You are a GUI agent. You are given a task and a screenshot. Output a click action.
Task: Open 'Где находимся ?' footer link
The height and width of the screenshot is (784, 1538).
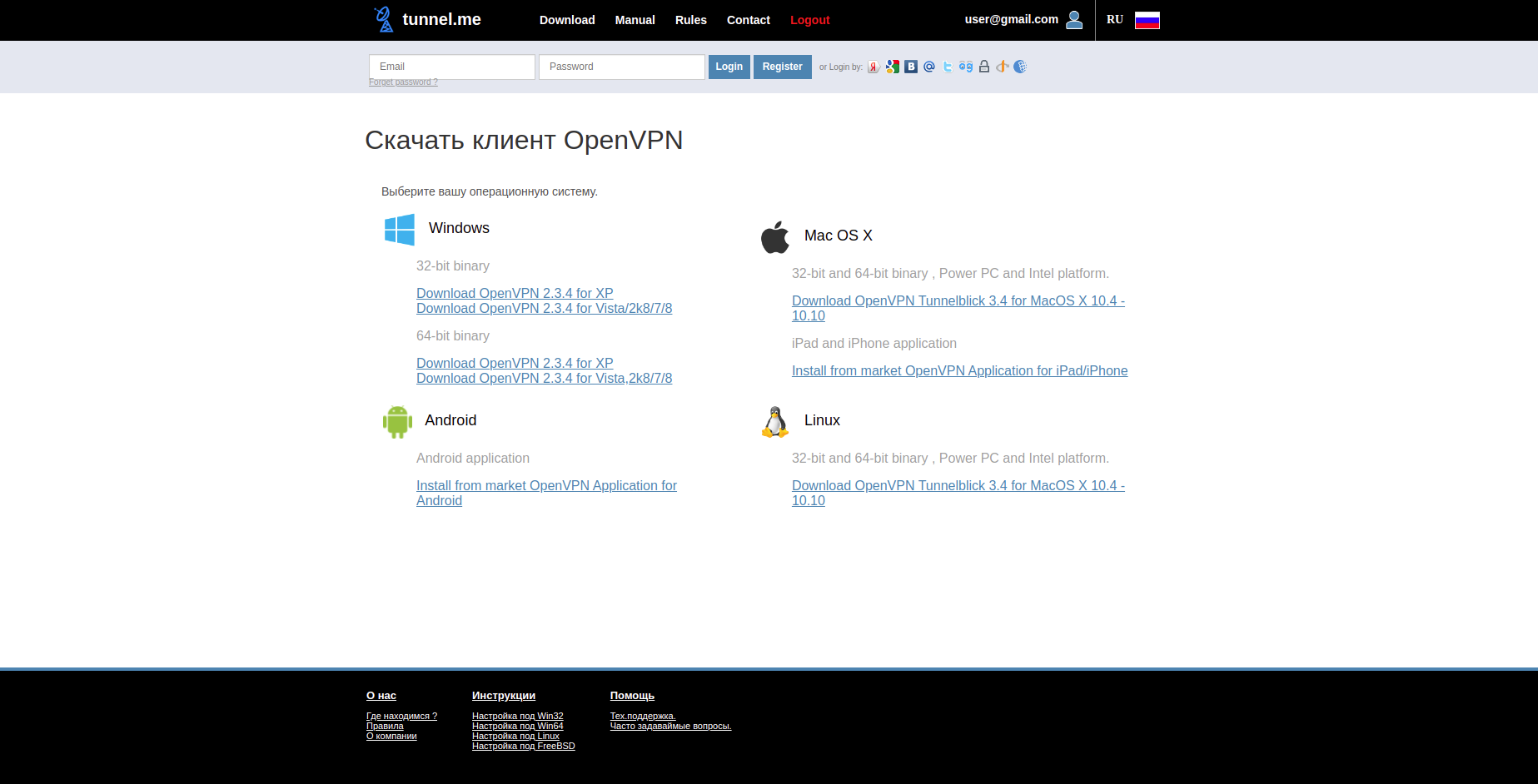401,716
